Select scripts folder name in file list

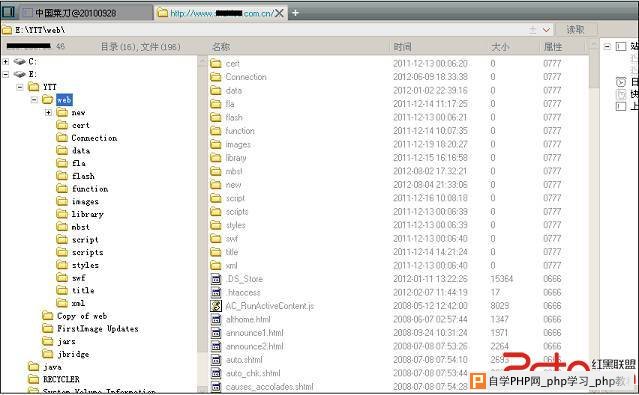pyautogui.click(x=237, y=212)
